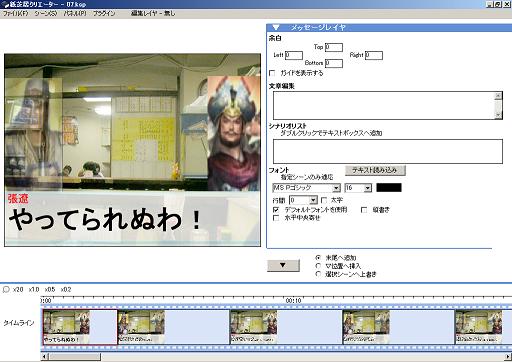Viewport: 512px width, 362px height.
Task: Select the first timeline scene やってられぬわ!
Action: pyautogui.click(x=80, y=327)
